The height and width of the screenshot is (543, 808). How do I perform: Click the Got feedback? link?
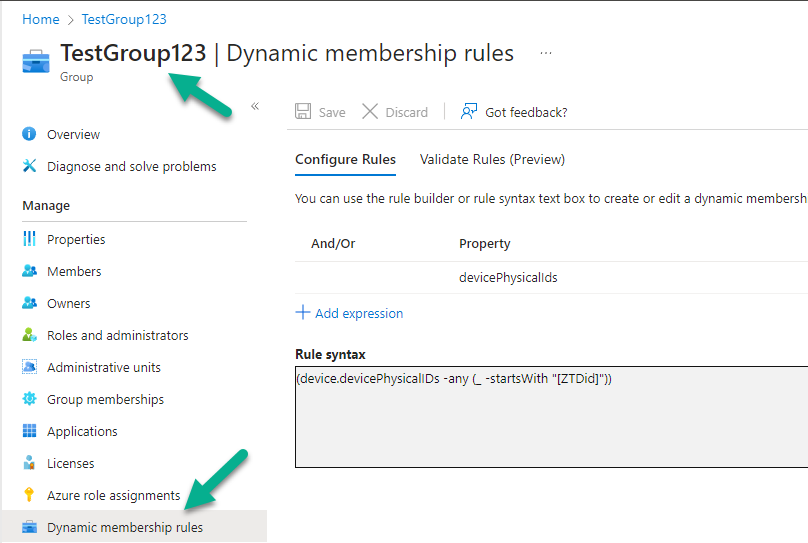526,112
